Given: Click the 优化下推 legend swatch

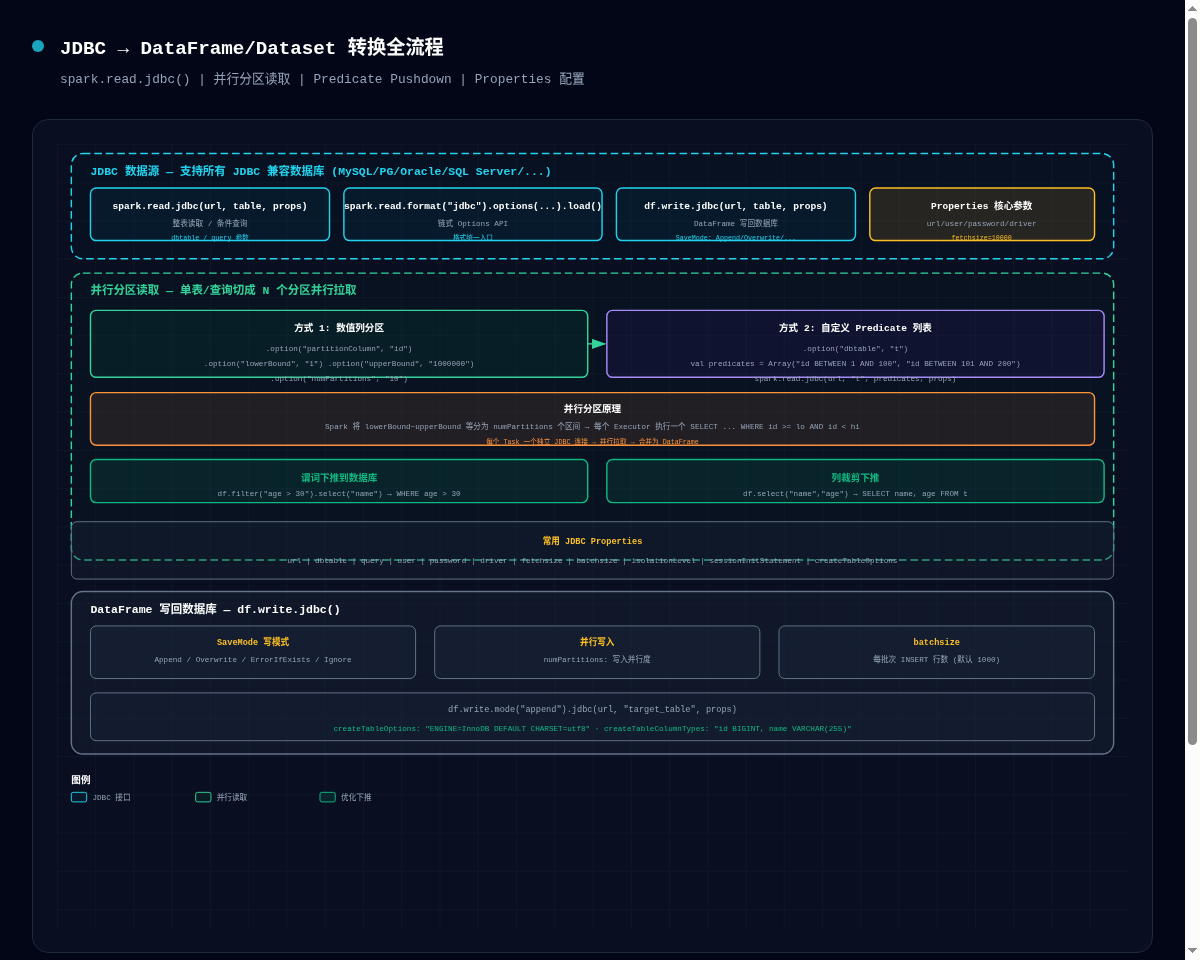Looking at the screenshot, I should tap(327, 797).
